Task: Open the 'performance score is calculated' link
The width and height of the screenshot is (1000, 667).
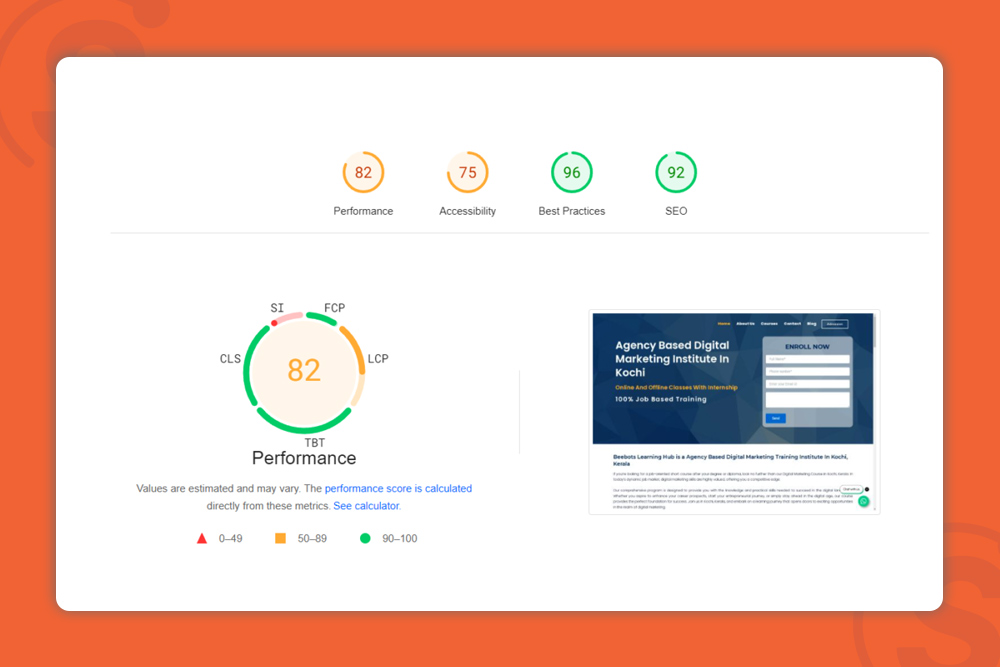Action: click(398, 488)
